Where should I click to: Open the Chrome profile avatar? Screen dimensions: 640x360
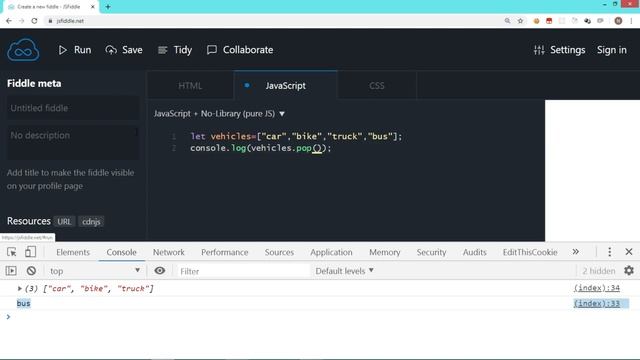click(x=618, y=21)
